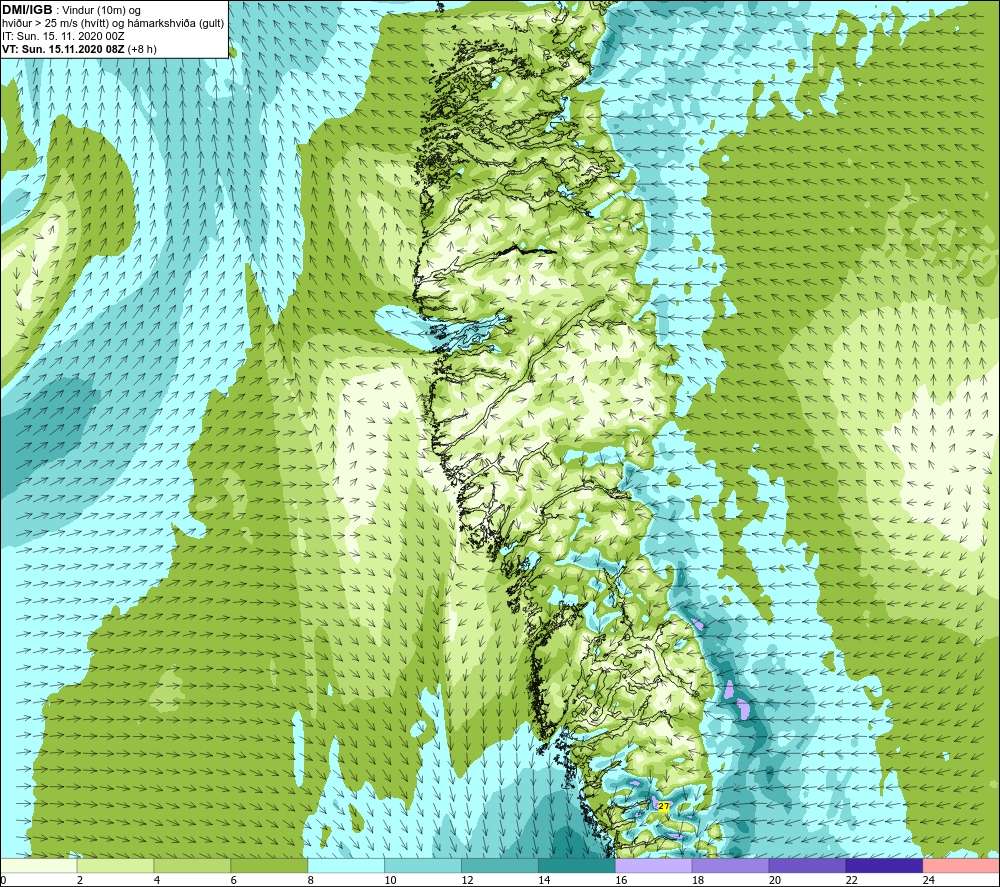Pick the cyan 10–12 legend swatch
Image resolution: width=1000 pixels, height=887 pixels.
(x=423, y=866)
